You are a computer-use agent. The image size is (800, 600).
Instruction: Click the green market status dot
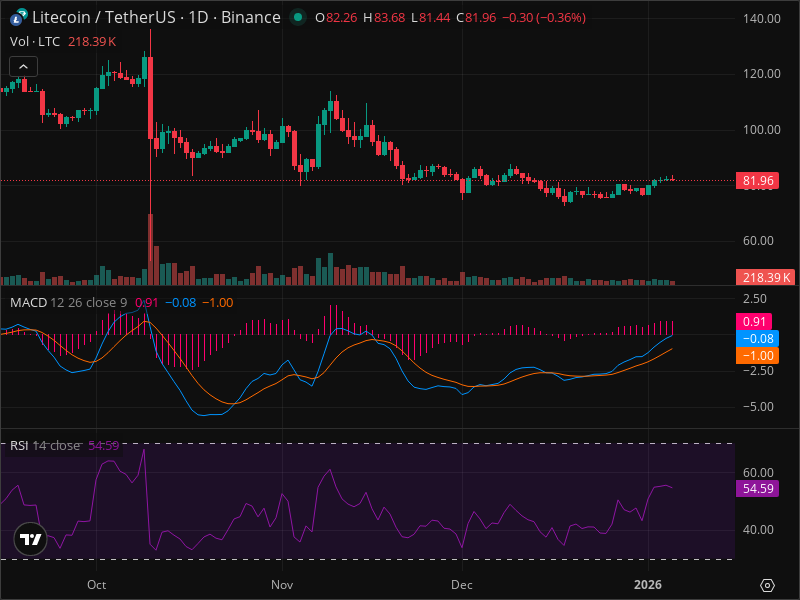click(297, 17)
